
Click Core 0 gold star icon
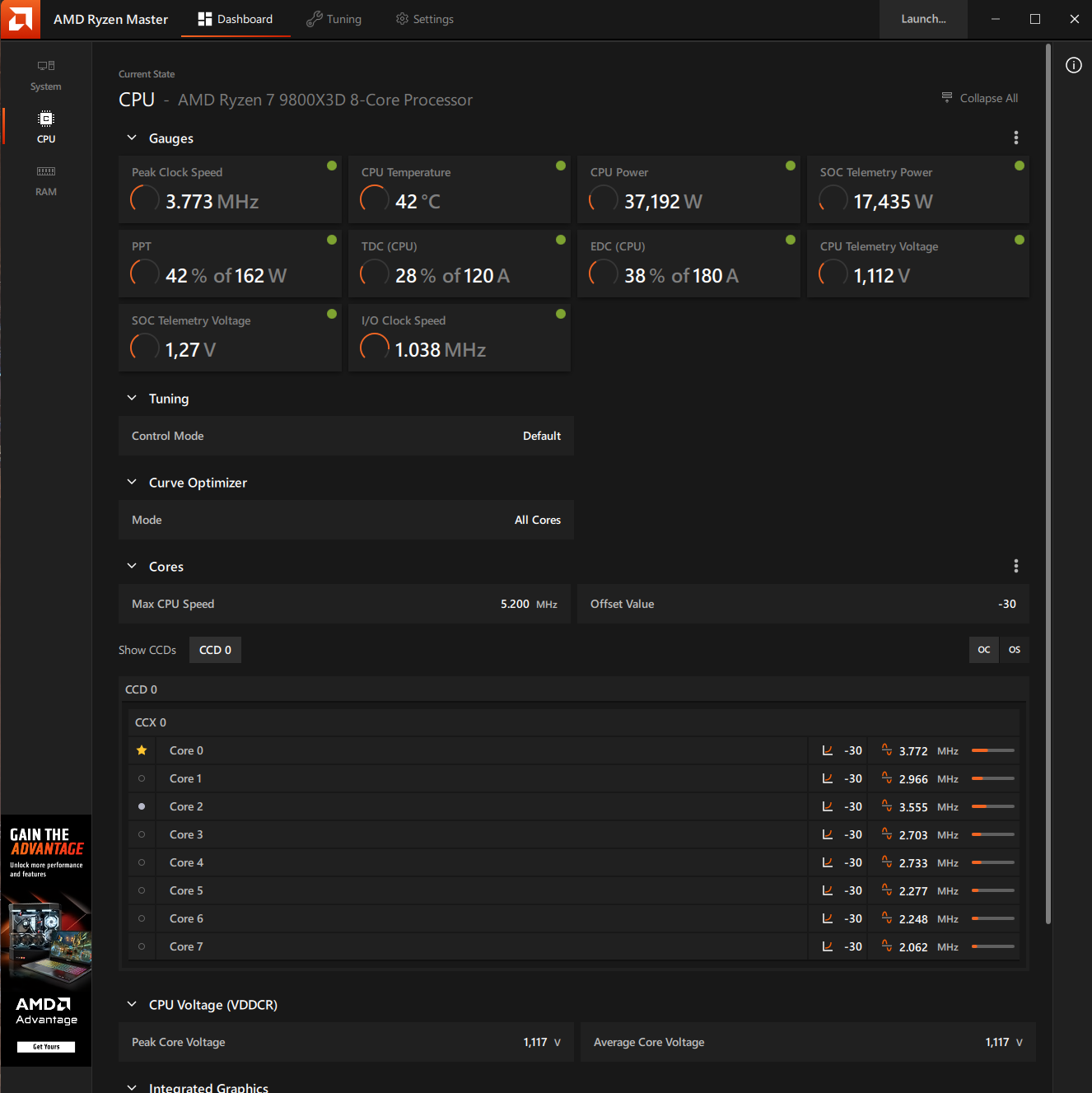[x=142, y=750]
